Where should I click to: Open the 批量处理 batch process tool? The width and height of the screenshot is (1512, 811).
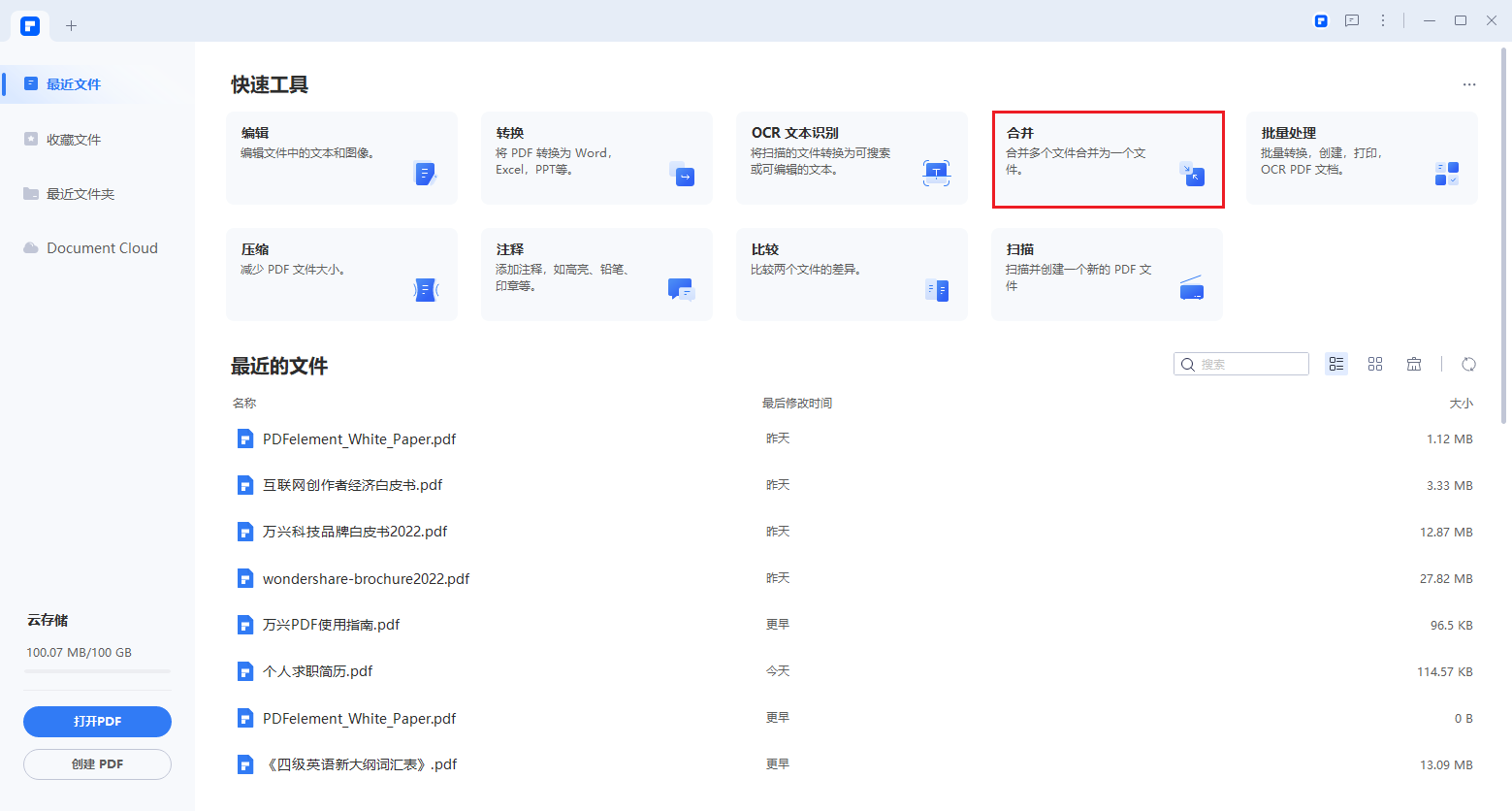click(1361, 158)
